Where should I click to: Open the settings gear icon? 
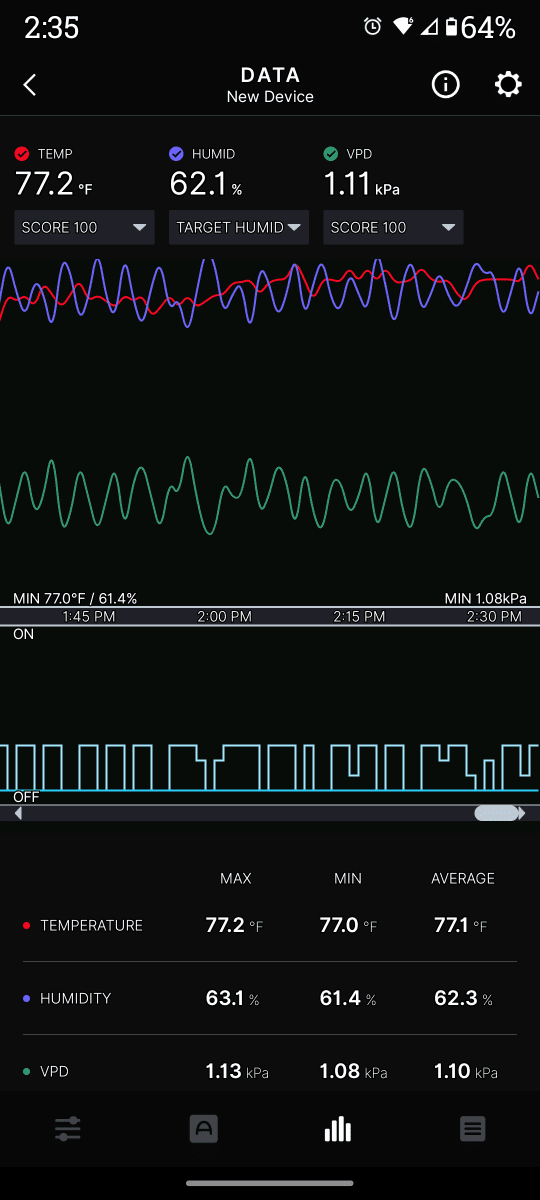tap(508, 85)
